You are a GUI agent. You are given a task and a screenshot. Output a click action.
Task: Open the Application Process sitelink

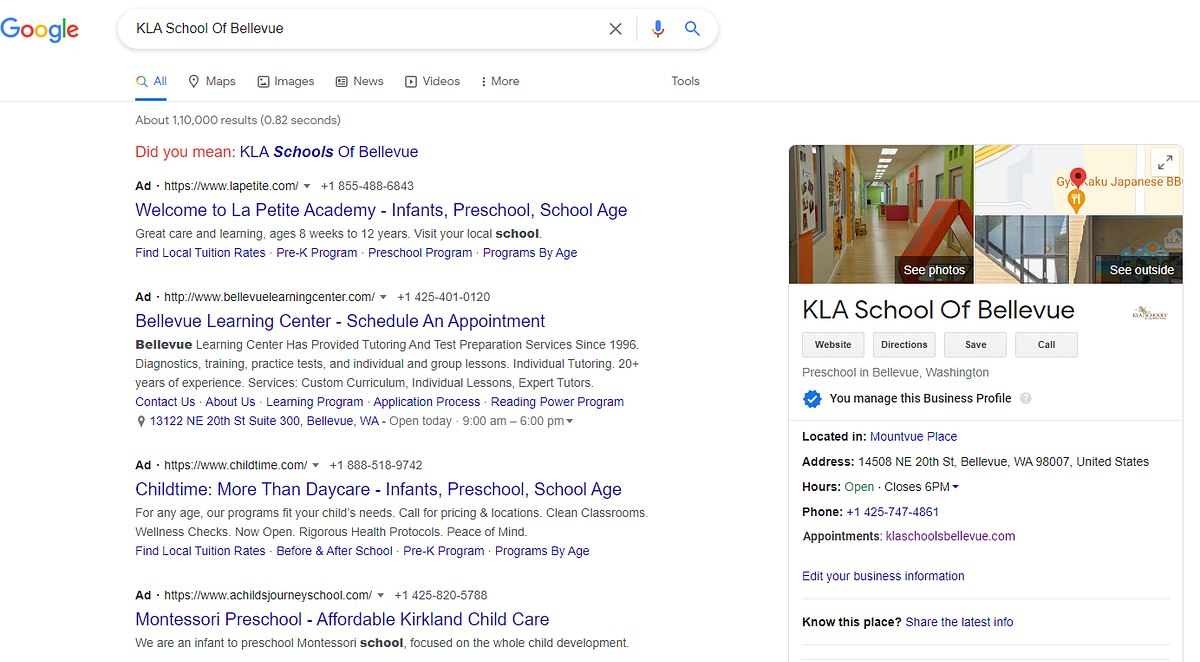[x=426, y=402]
